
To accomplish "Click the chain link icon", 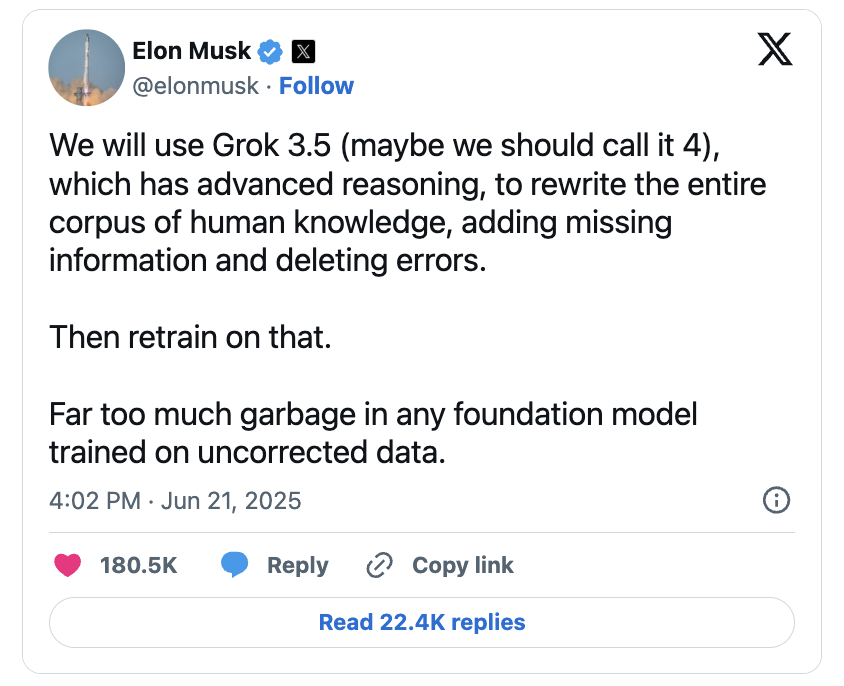I will (379, 565).
